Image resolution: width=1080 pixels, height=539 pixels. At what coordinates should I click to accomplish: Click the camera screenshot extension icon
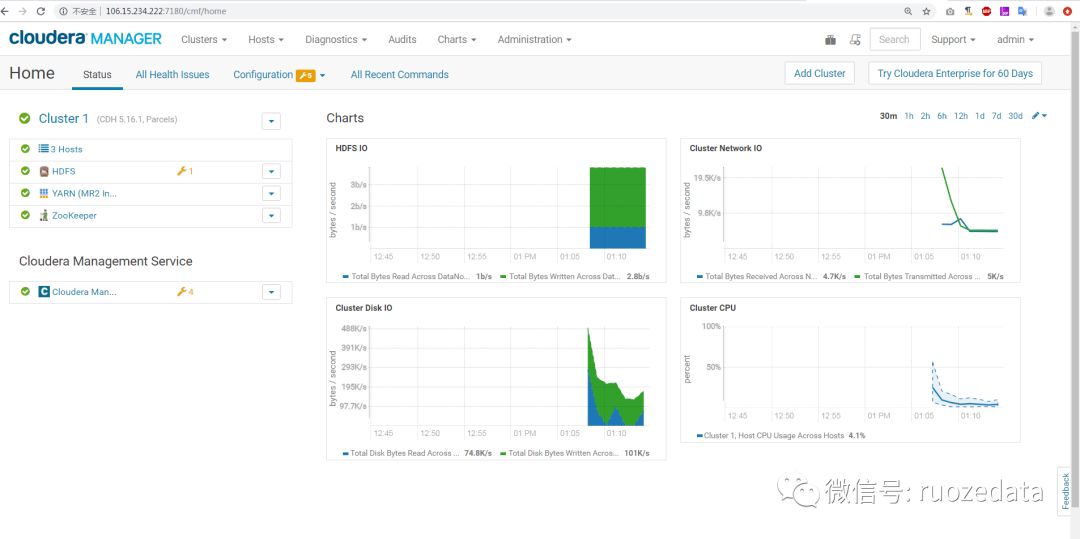click(951, 11)
